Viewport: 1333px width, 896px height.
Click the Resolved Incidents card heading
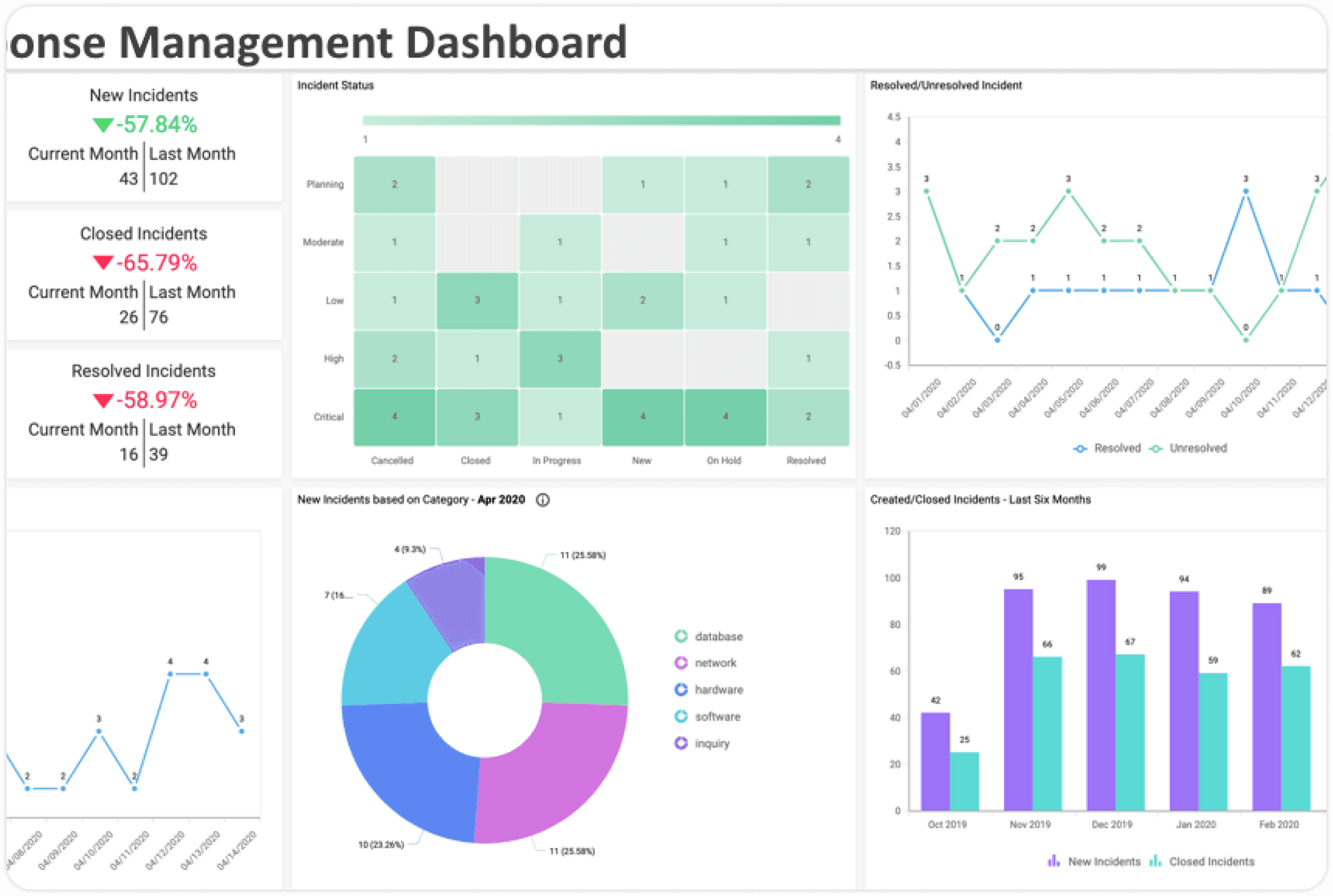(144, 371)
